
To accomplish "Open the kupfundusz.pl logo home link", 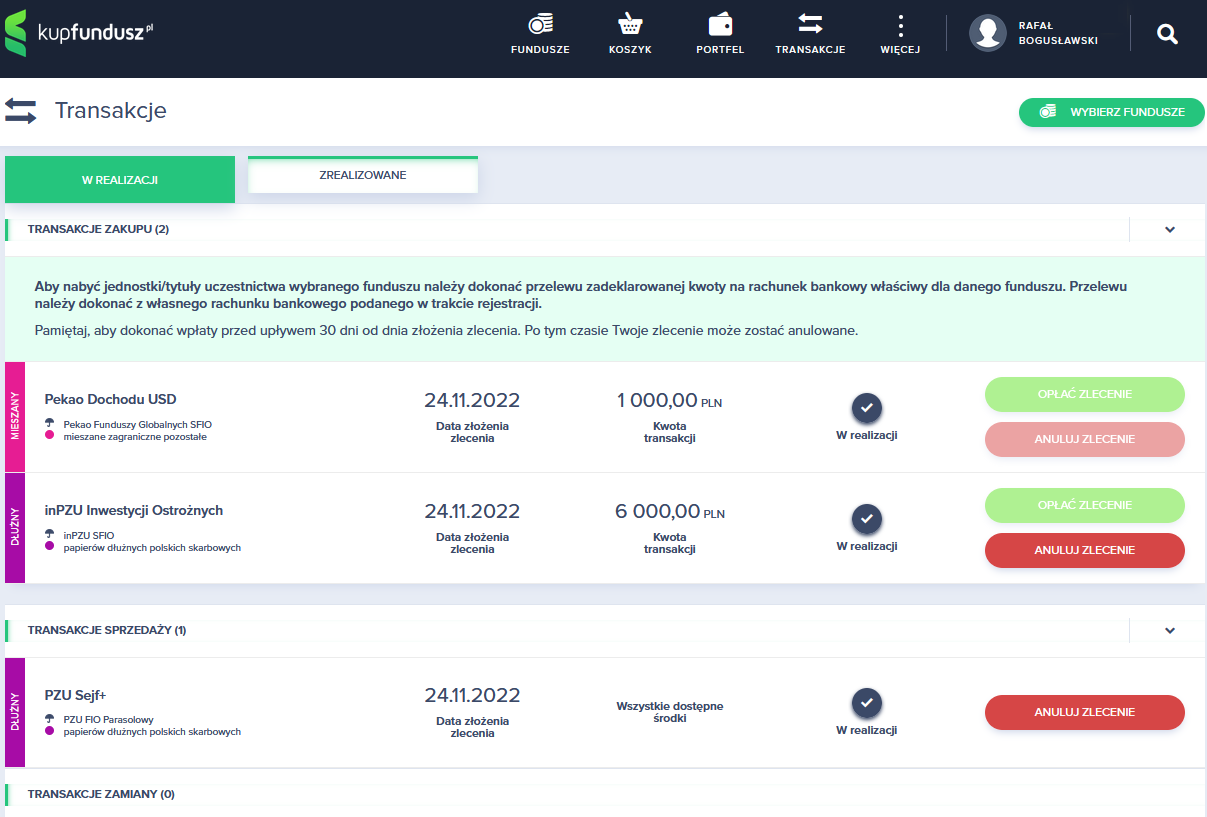I will click(x=79, y=33).
